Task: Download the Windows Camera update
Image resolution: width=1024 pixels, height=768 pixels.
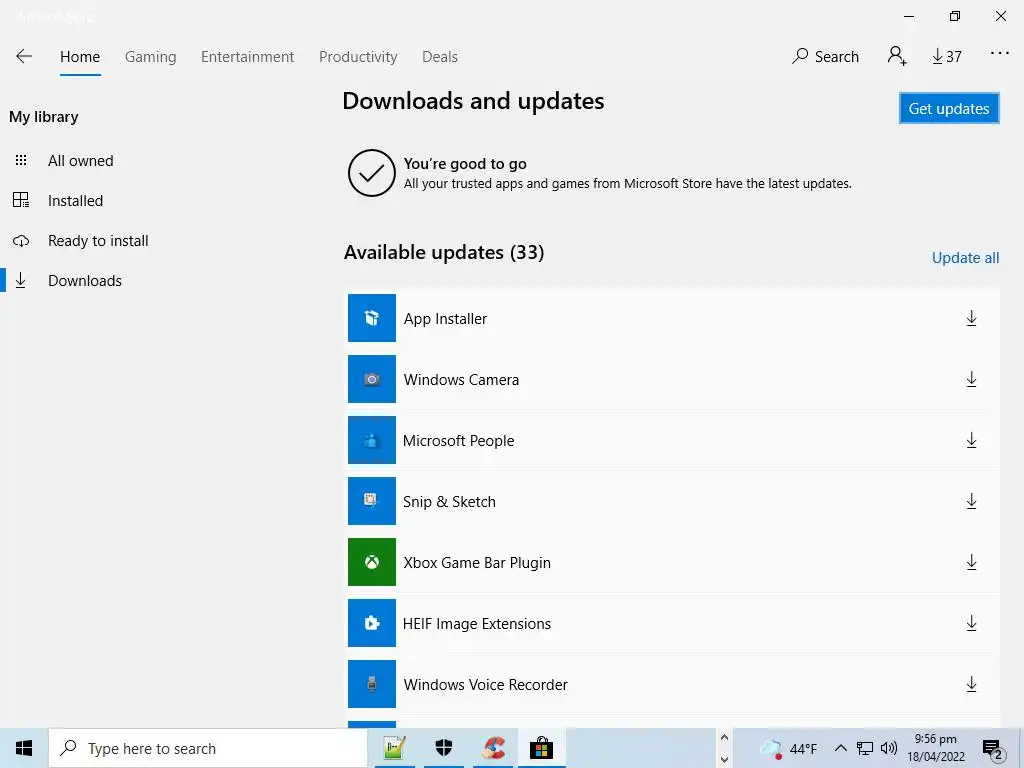Action: (x=971, y=379)
